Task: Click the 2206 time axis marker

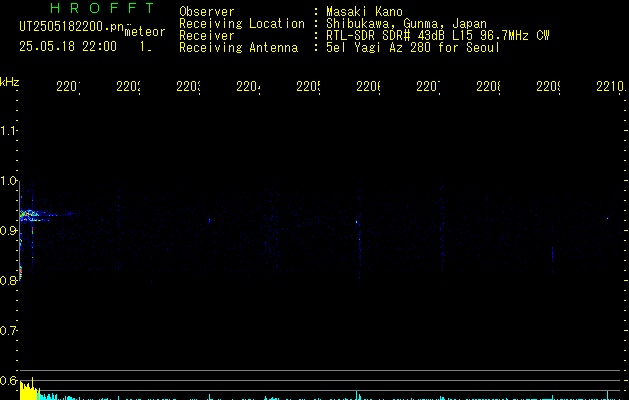Action: point(368,86)
